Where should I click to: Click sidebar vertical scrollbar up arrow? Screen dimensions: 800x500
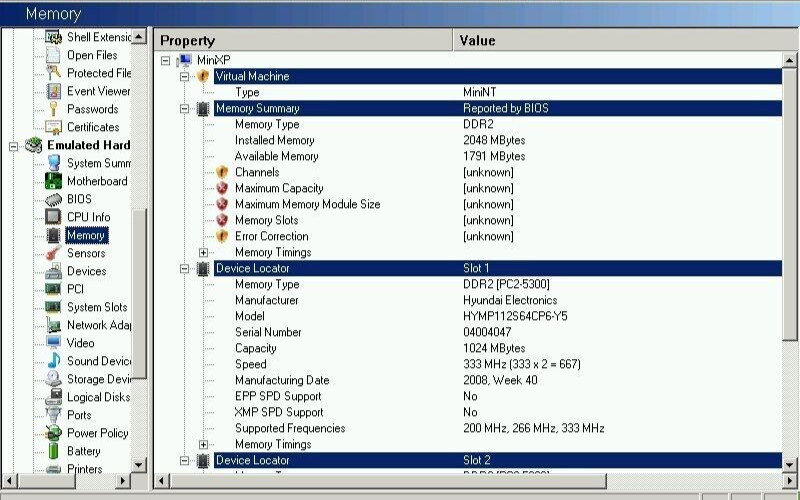[139, 36]
